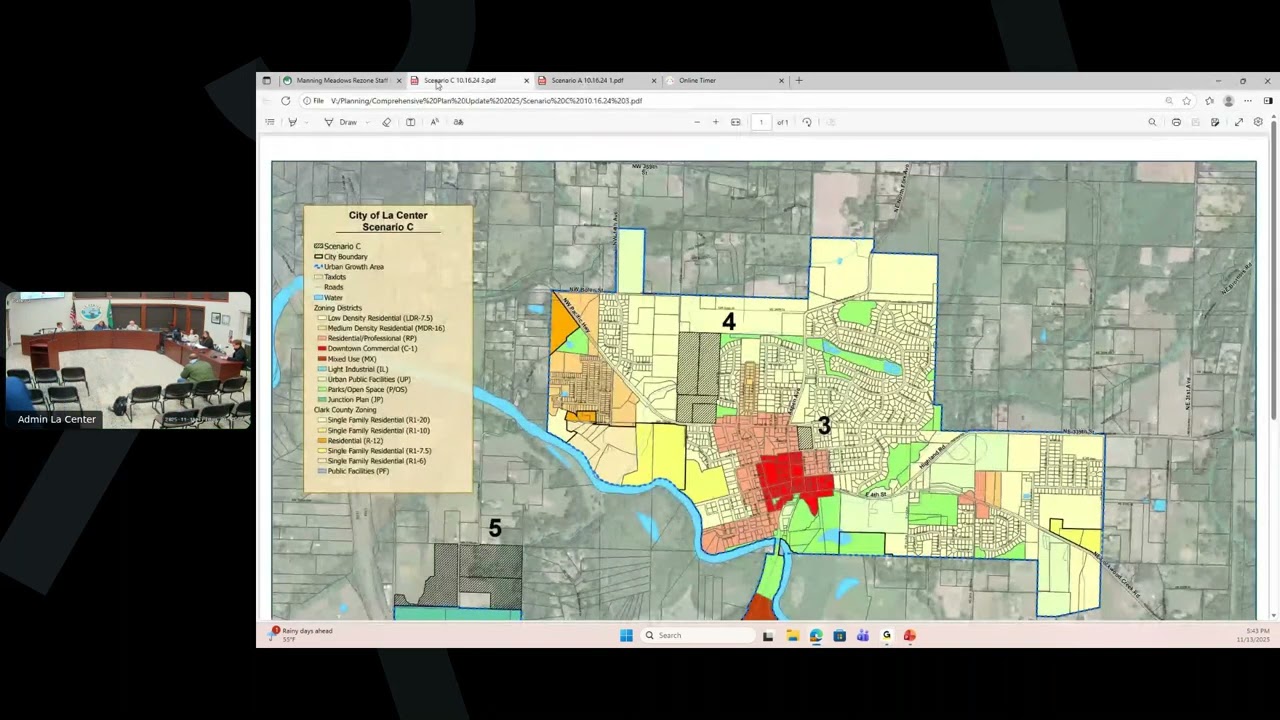Click the Admin La Center video thumbnail

tap(128, 361)
